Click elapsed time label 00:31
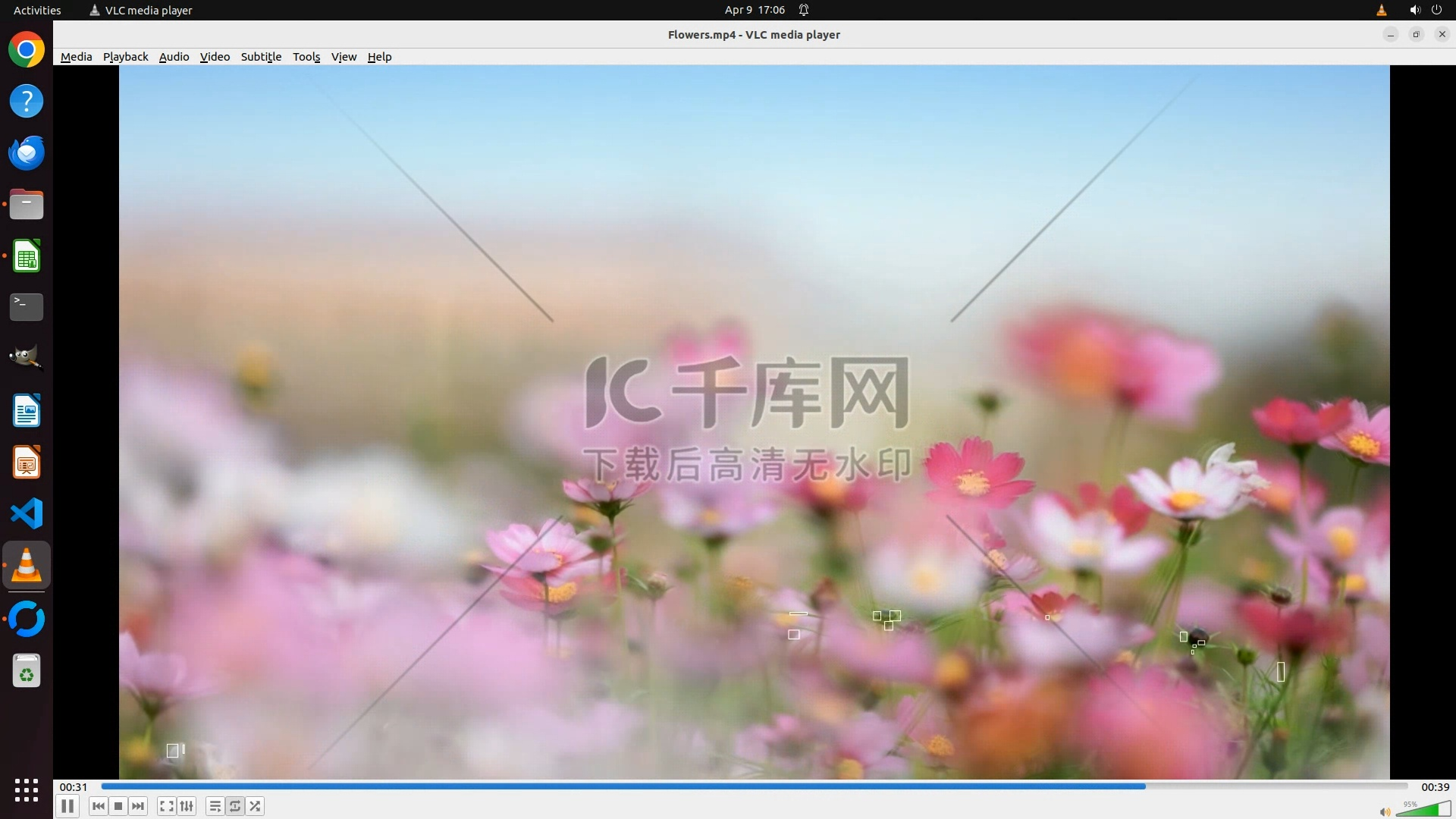 (74, 787)
